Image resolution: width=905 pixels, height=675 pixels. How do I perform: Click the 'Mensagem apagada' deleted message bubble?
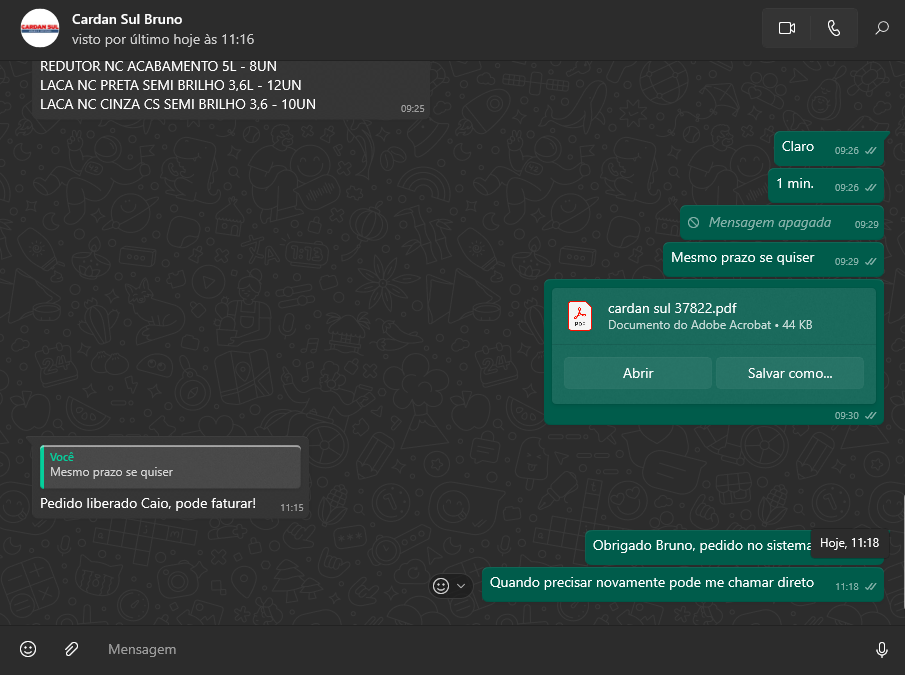765,223
